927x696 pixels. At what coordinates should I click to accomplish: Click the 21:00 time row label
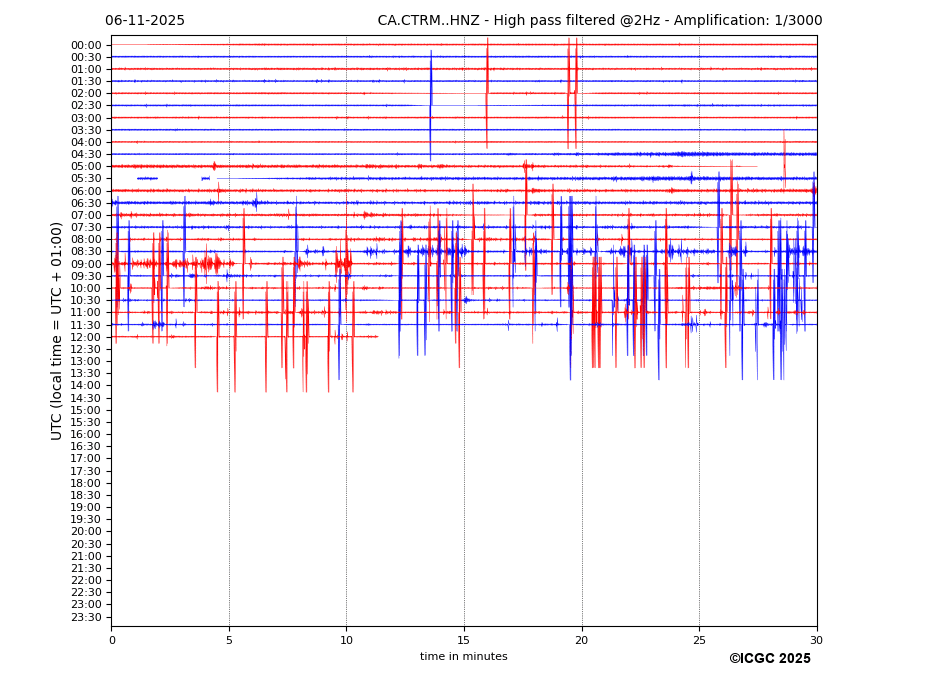pyautogui.click(x=86, y=556)
